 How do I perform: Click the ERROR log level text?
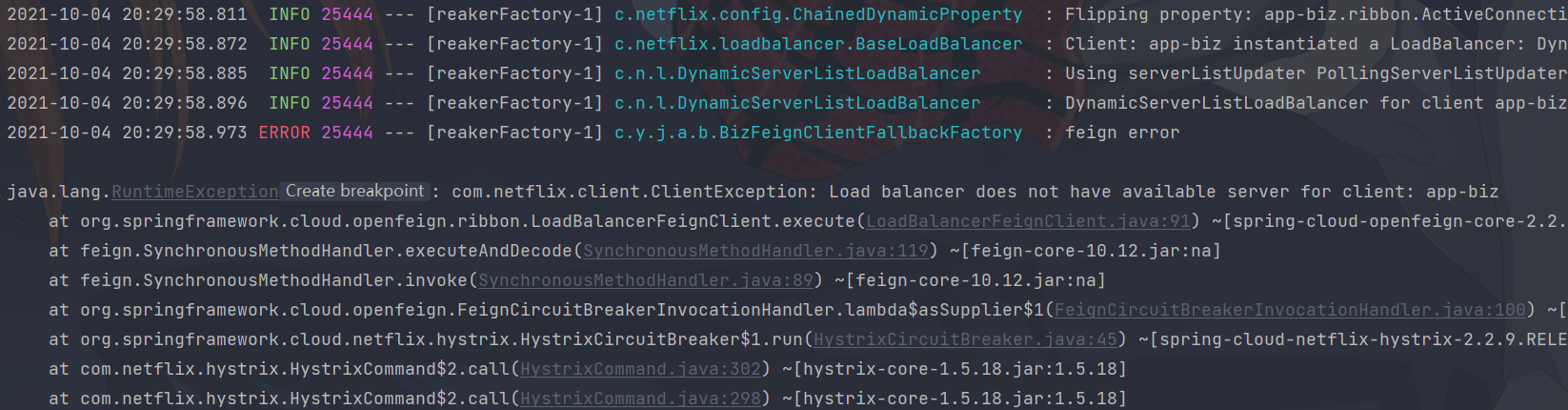tap(284, 133)
